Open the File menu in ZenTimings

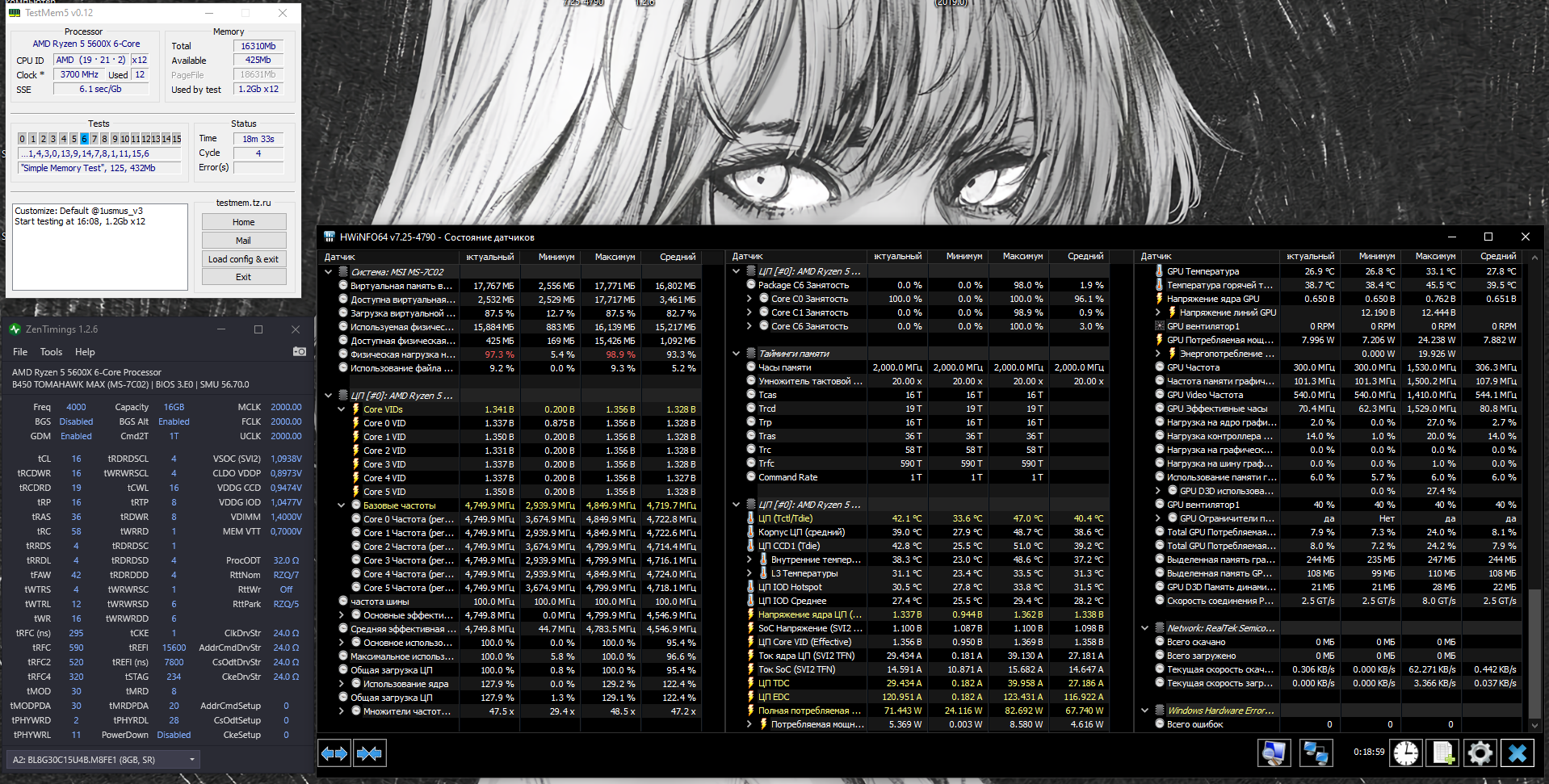pyautogui.click(x=20, y=352)
